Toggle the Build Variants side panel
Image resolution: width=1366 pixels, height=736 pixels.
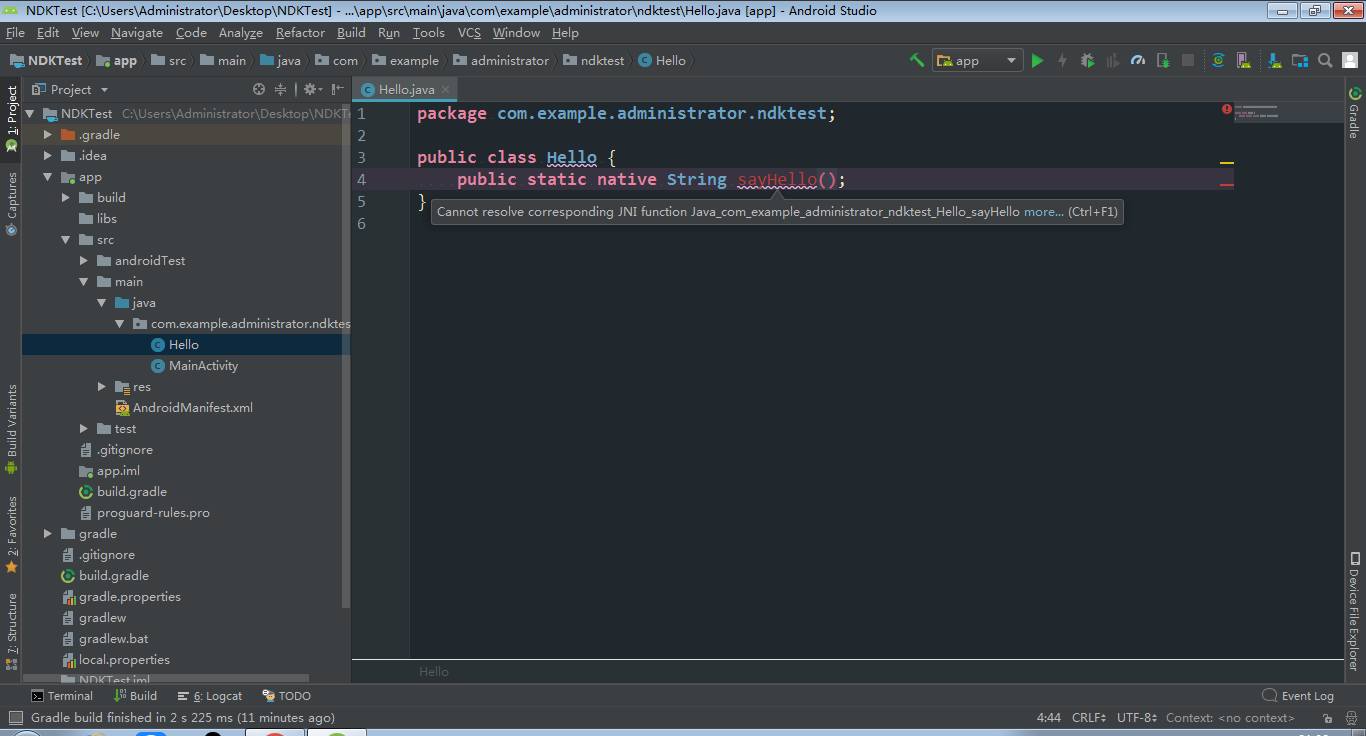pos(11,428)
